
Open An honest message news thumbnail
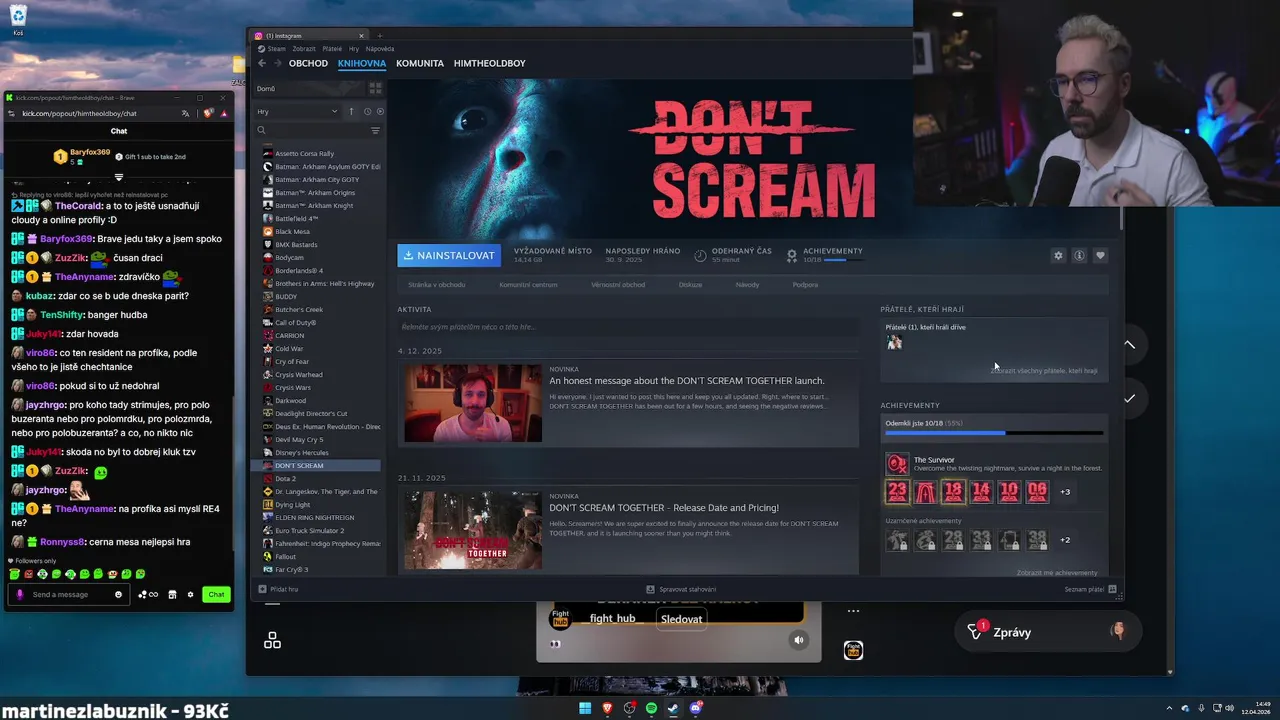(473, 403)
